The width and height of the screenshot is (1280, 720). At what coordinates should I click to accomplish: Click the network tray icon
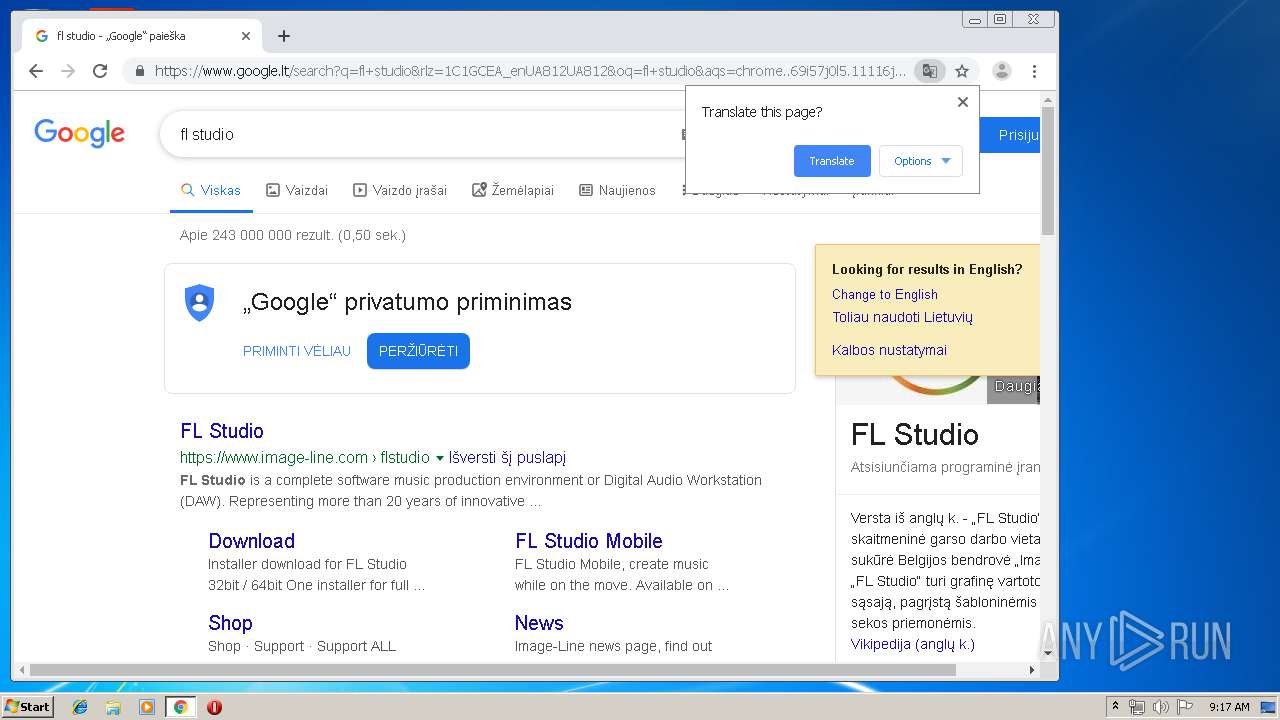pos(1137,707)
